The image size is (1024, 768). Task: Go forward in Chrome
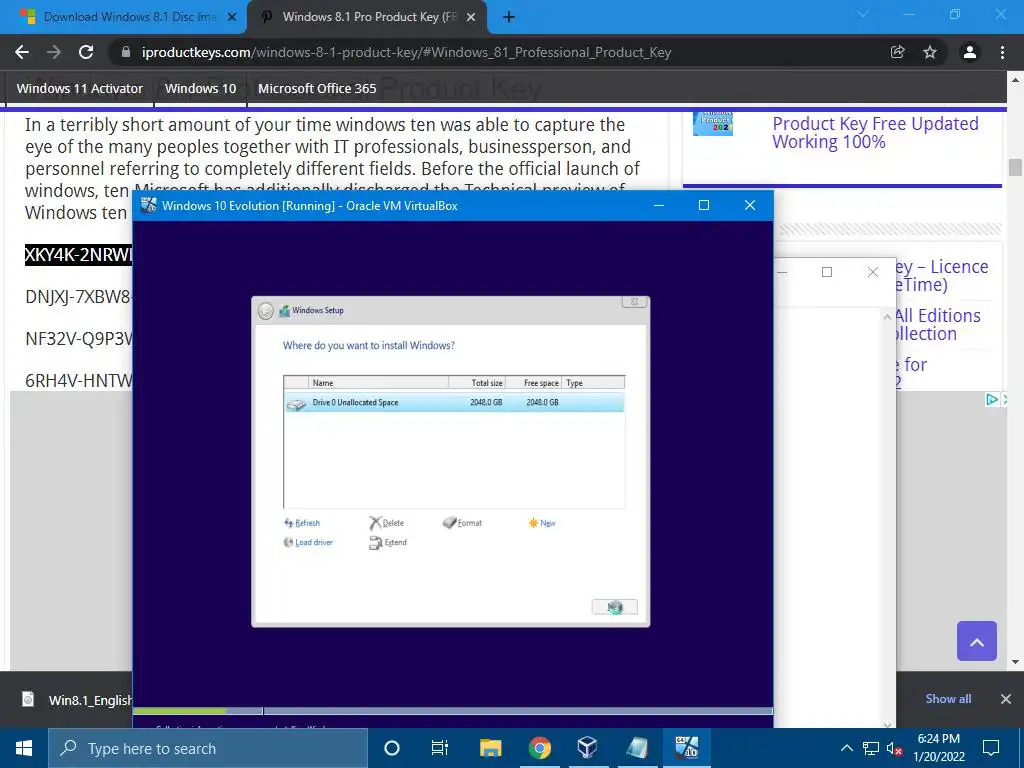point(54,52)
